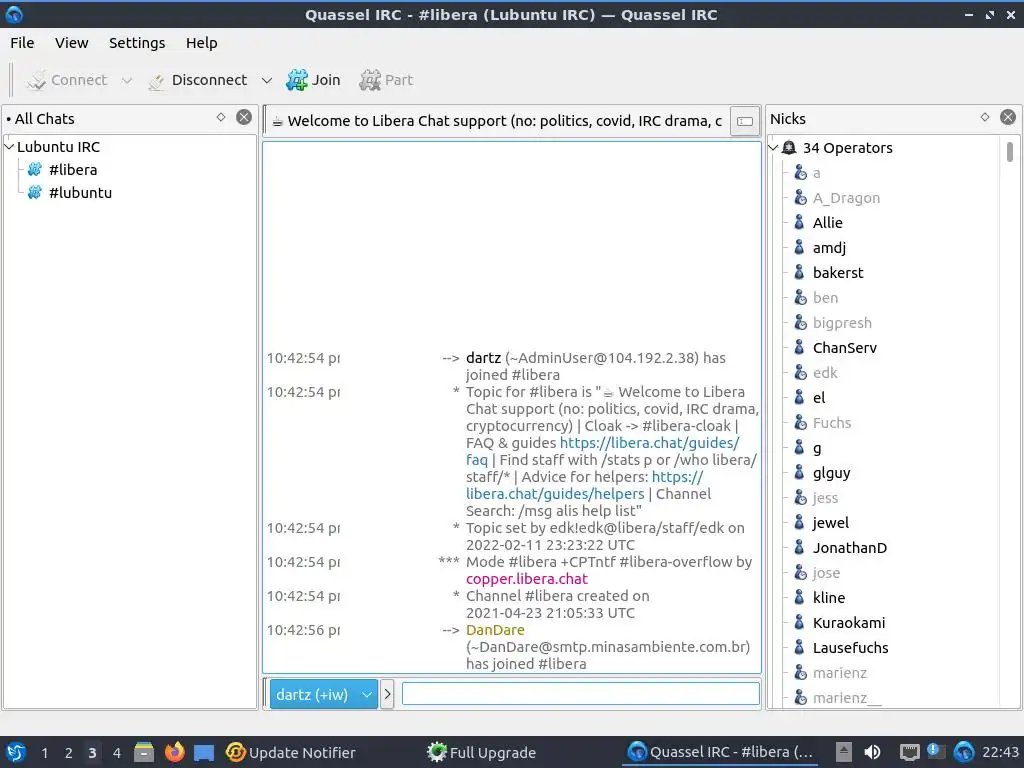Click the Connect toolbar button

[66, 80]
